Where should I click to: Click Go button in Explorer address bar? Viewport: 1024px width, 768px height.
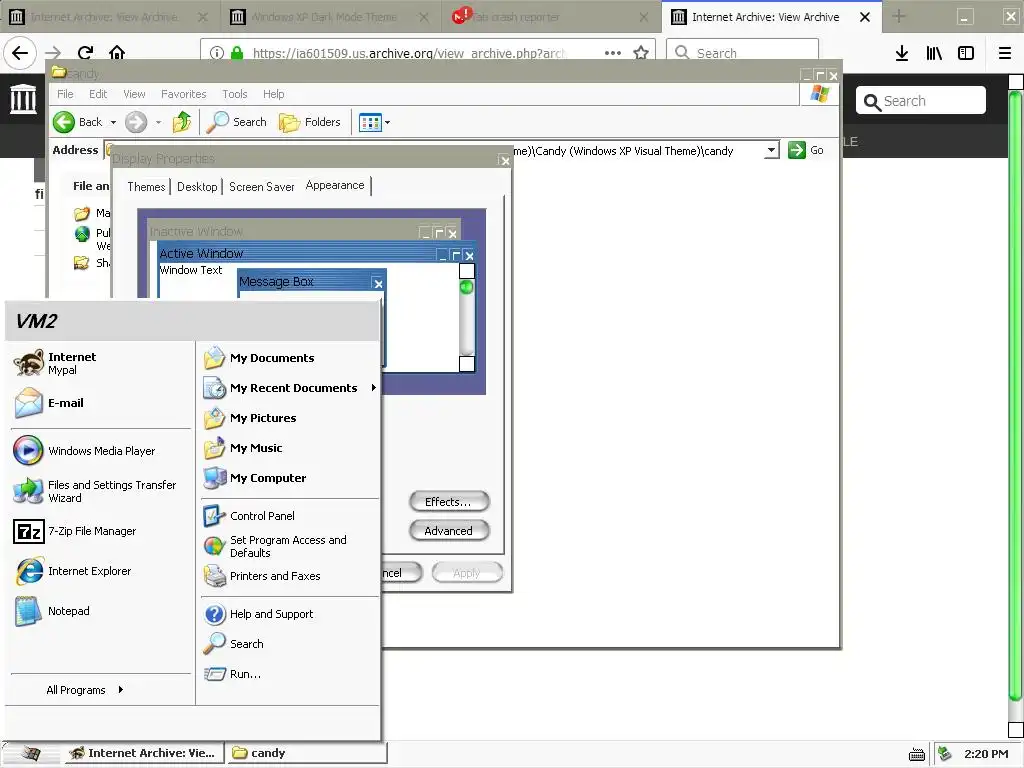[806, 150]
